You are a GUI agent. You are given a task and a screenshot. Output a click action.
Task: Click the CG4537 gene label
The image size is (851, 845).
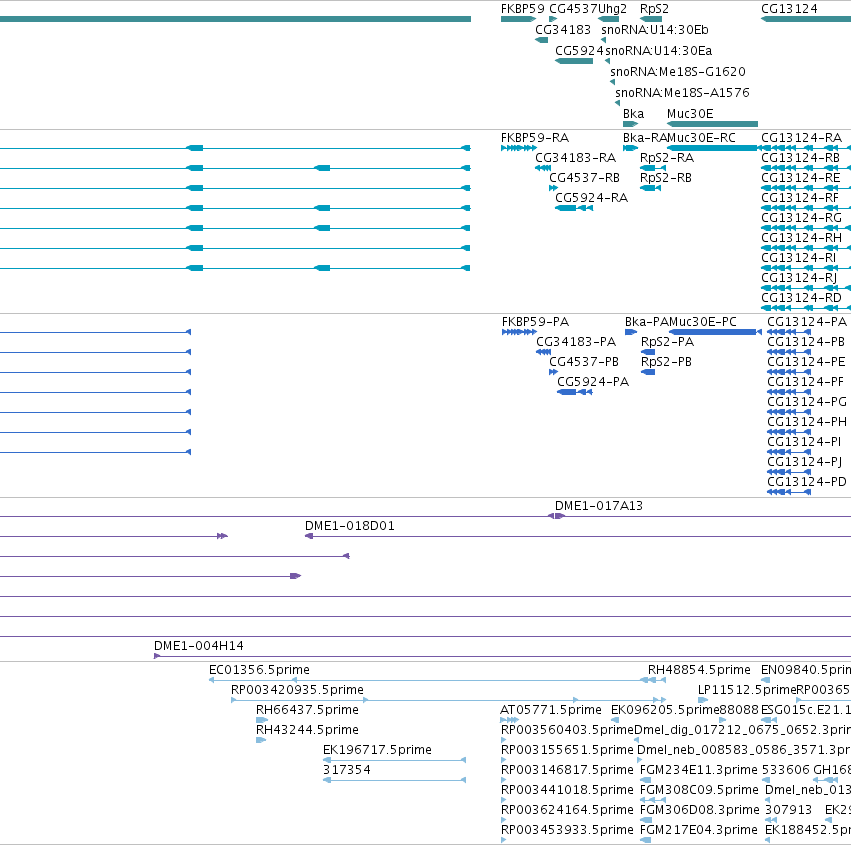pyautogui.click(x=573, y=9)
